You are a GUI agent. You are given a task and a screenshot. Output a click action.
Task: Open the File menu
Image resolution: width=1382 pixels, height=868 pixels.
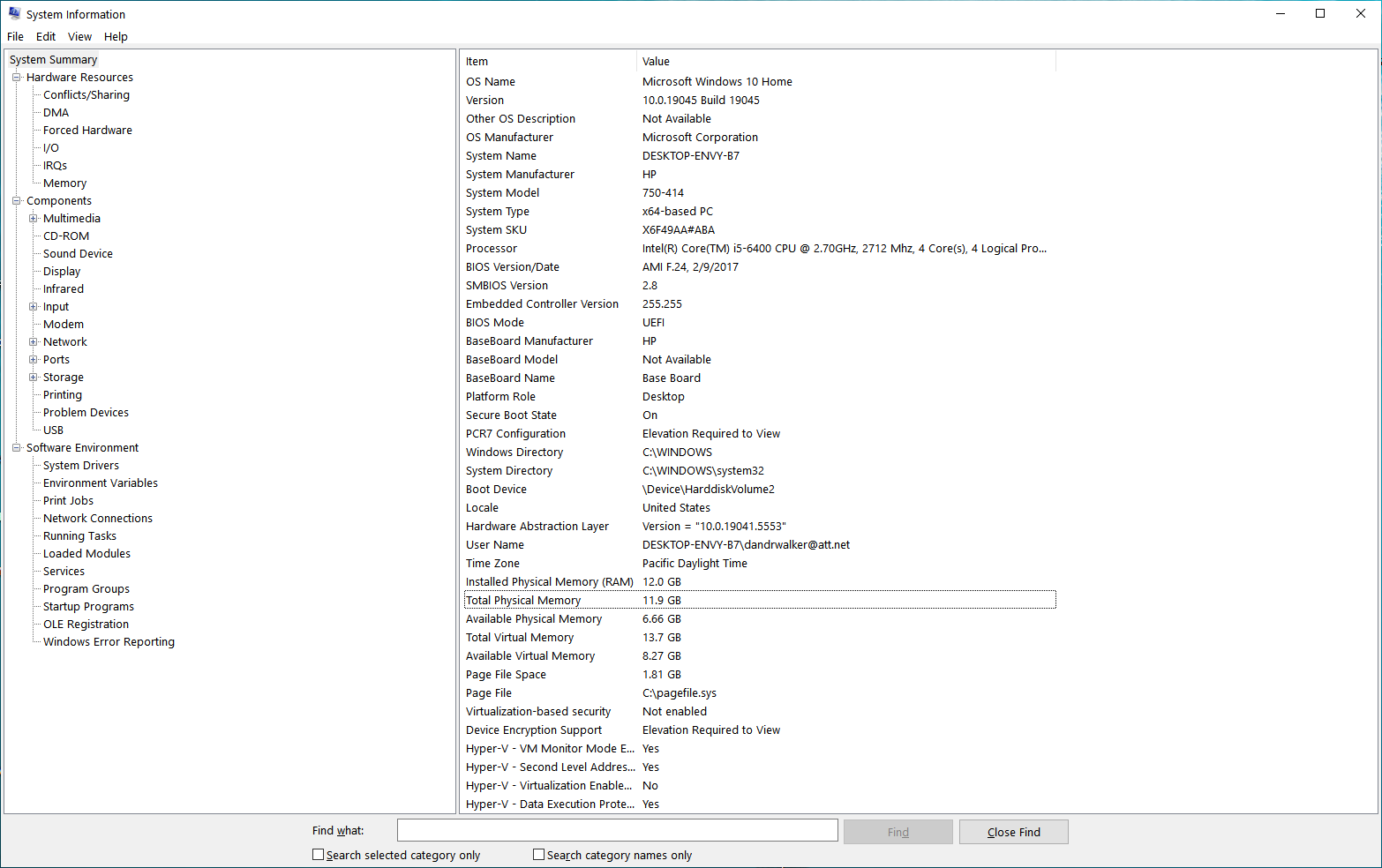tap(15, 36)
